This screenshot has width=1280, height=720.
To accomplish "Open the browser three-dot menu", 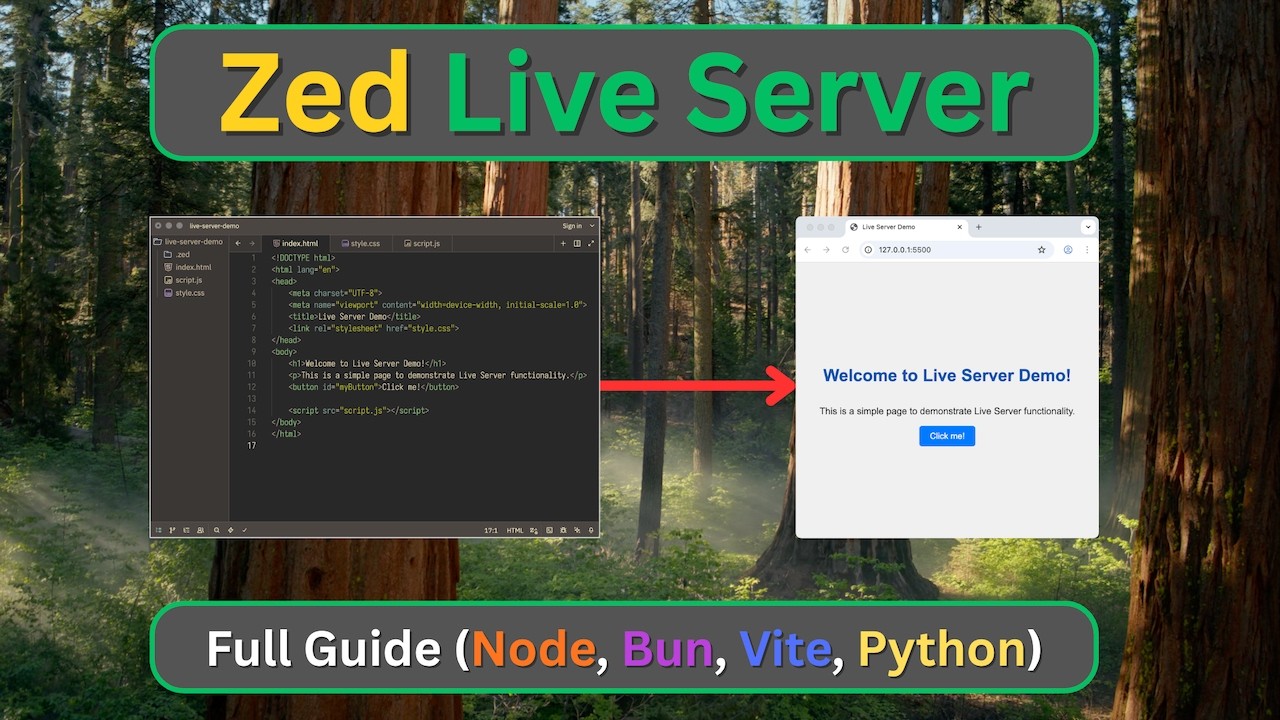I will pos(1087,250).
